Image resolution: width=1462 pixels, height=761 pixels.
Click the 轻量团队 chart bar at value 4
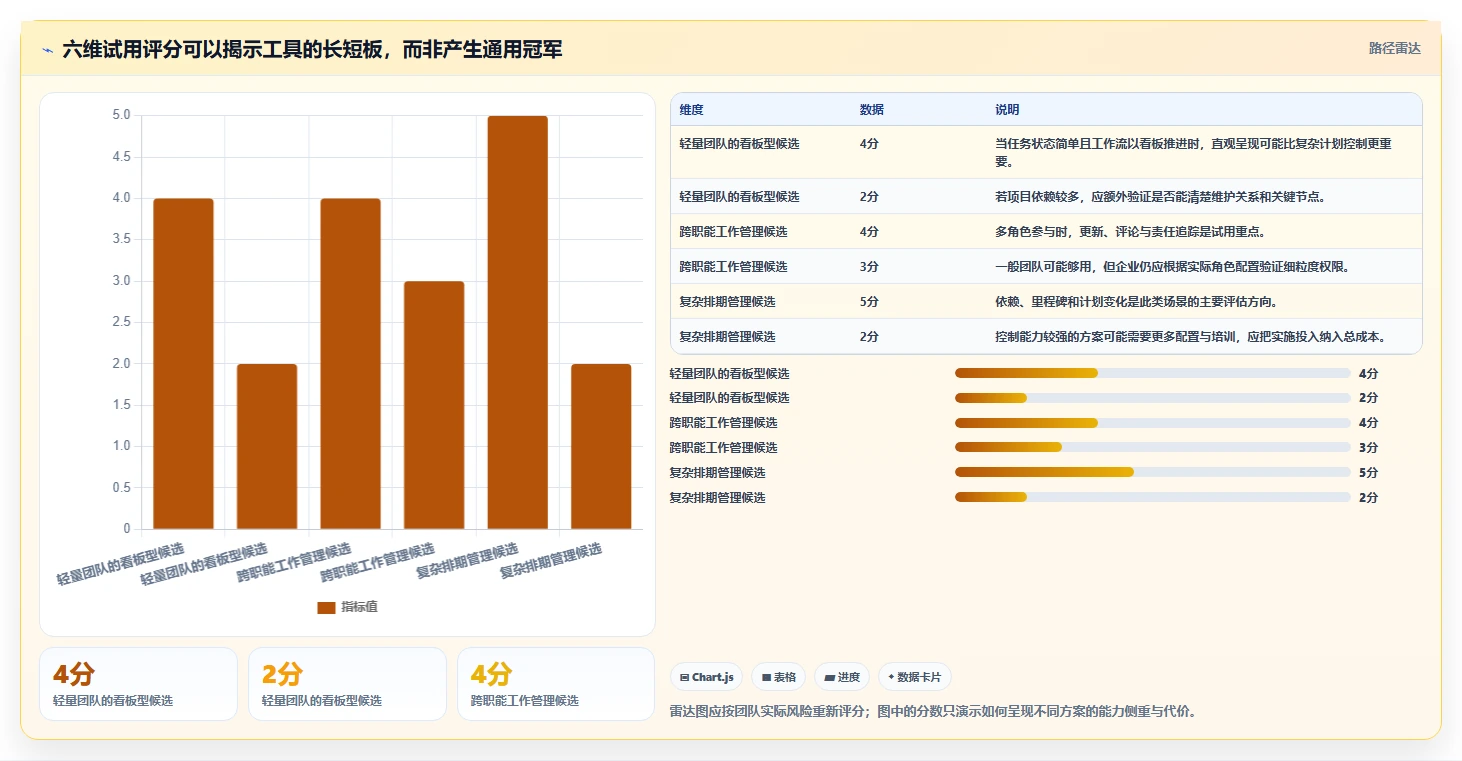(x=183, y=364)
